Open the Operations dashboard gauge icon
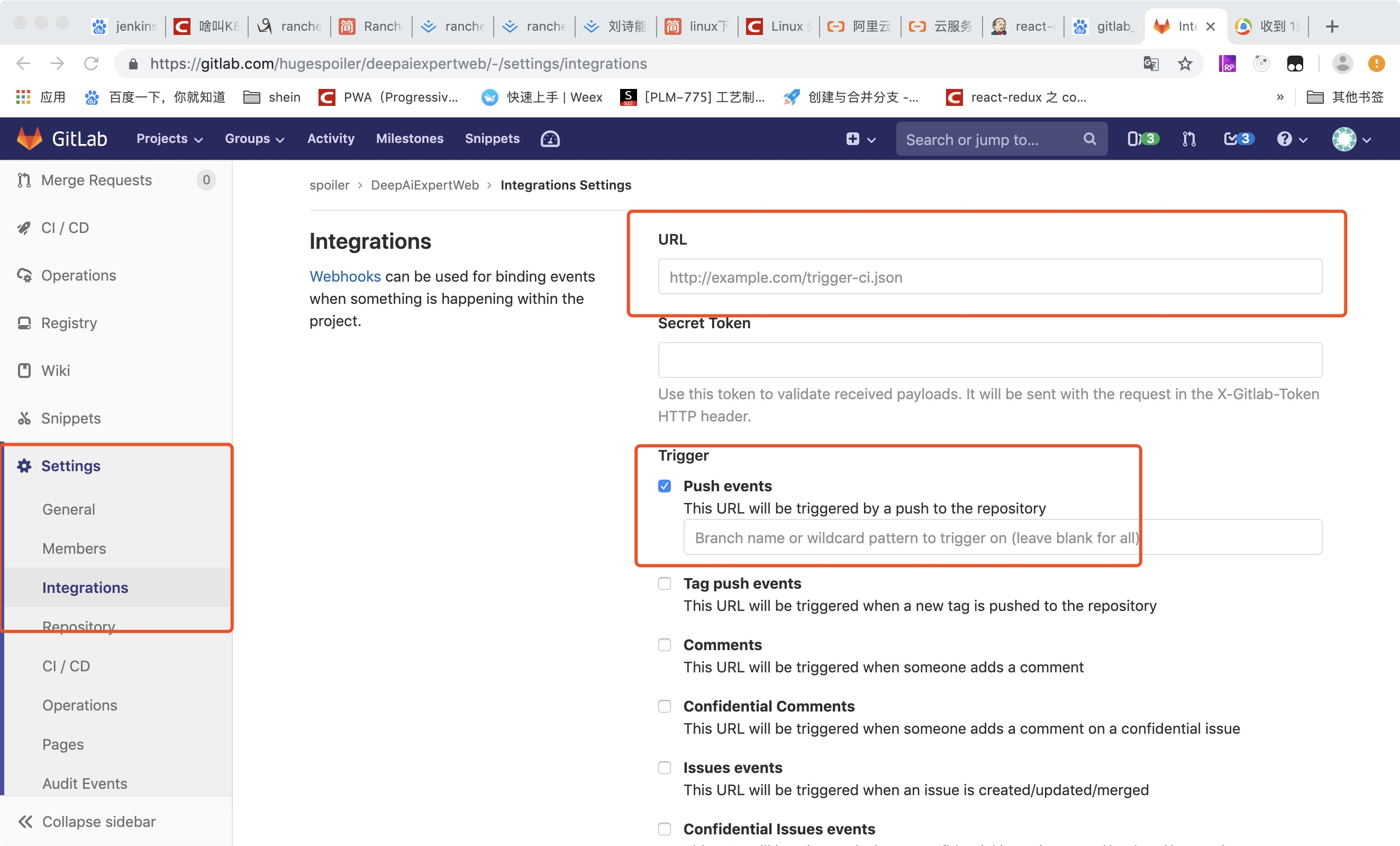This screenshot has width=1400, height=846. [549, 139]
